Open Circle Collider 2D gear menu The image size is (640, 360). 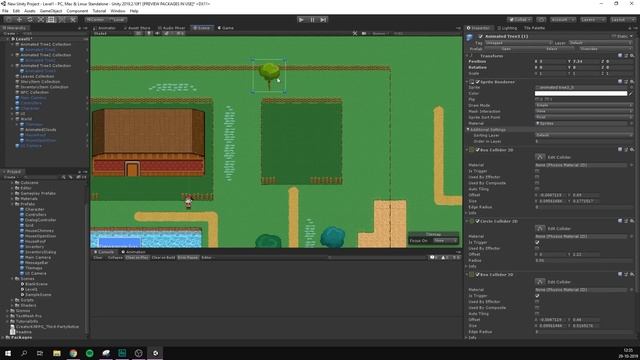point(632,221)
